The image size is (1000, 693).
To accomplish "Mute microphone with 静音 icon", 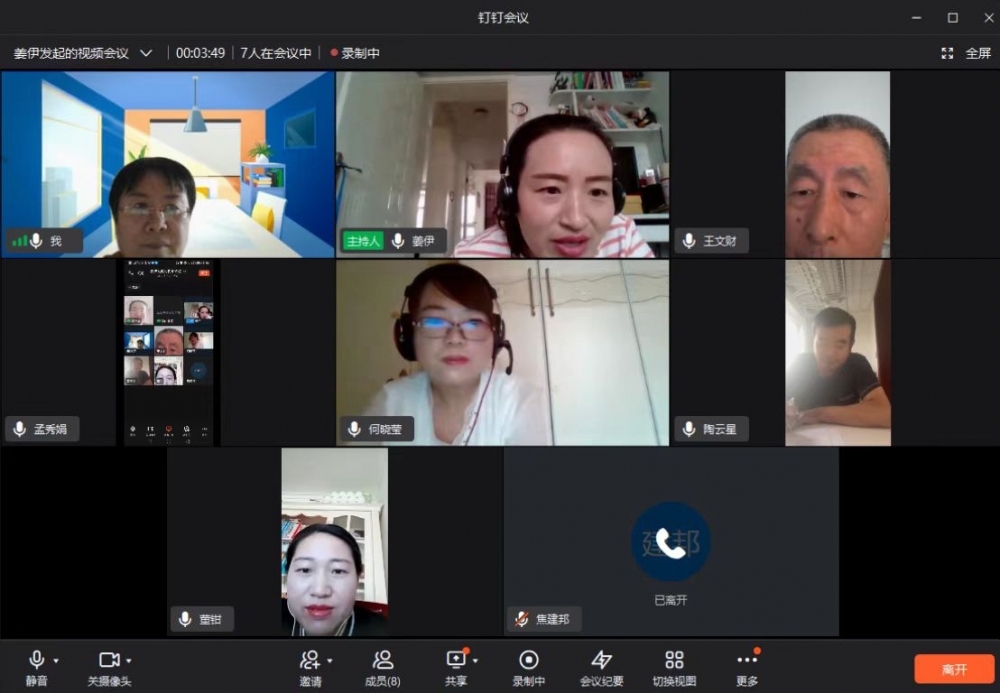I will [x=37, y=660].
